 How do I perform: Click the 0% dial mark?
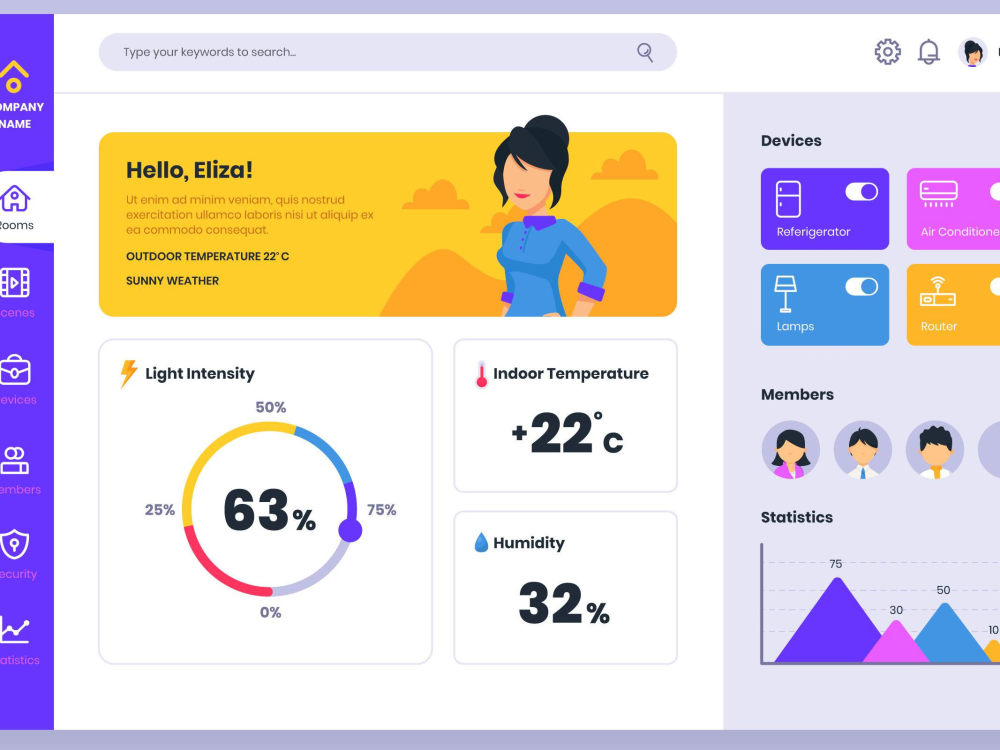(270, 613)
